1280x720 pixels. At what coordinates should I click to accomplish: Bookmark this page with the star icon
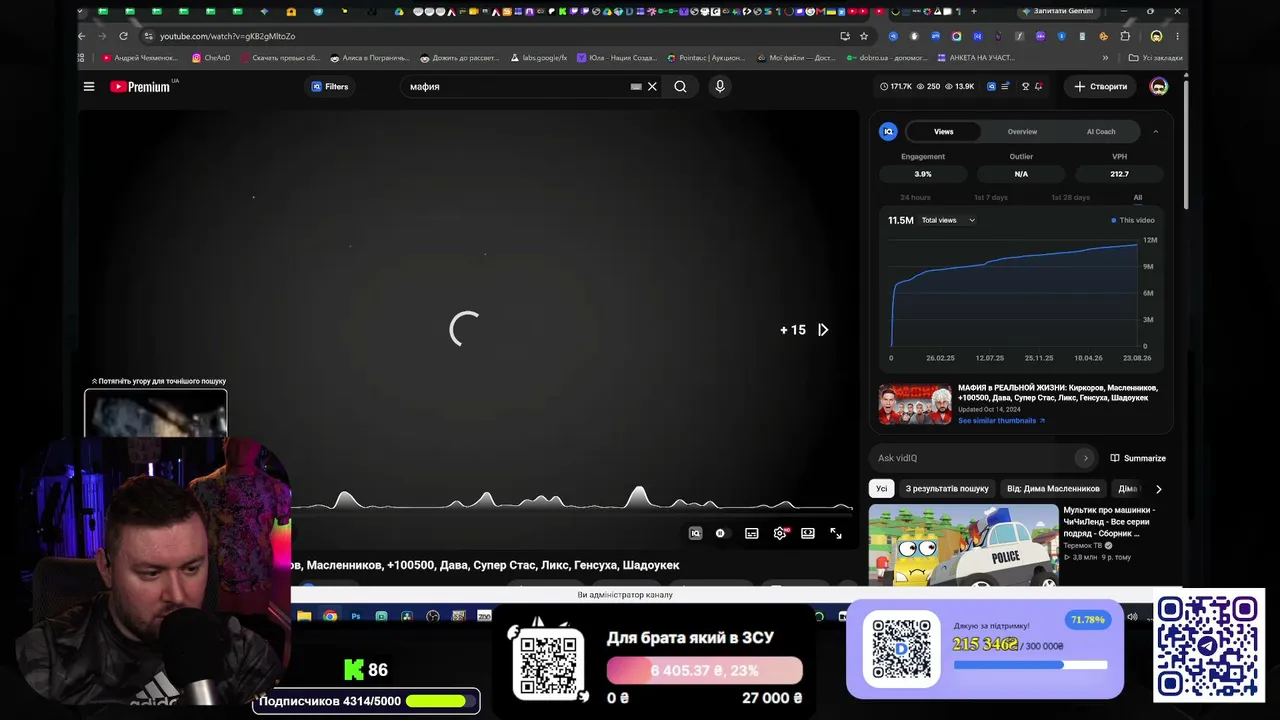[x=864, y=36]
